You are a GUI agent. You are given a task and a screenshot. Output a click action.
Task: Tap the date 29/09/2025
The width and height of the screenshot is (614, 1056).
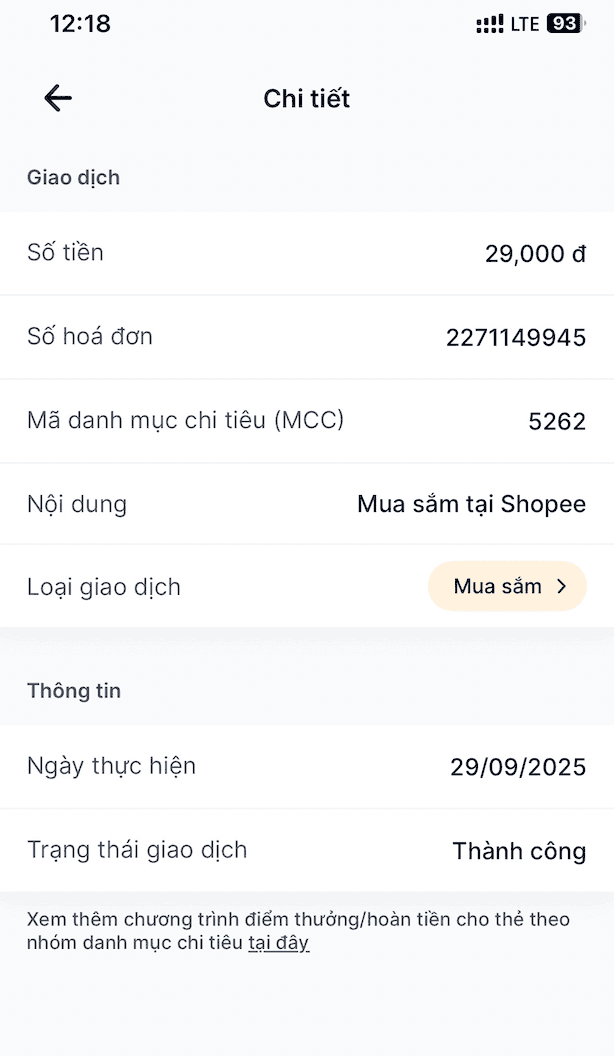[x=518, y=768]
